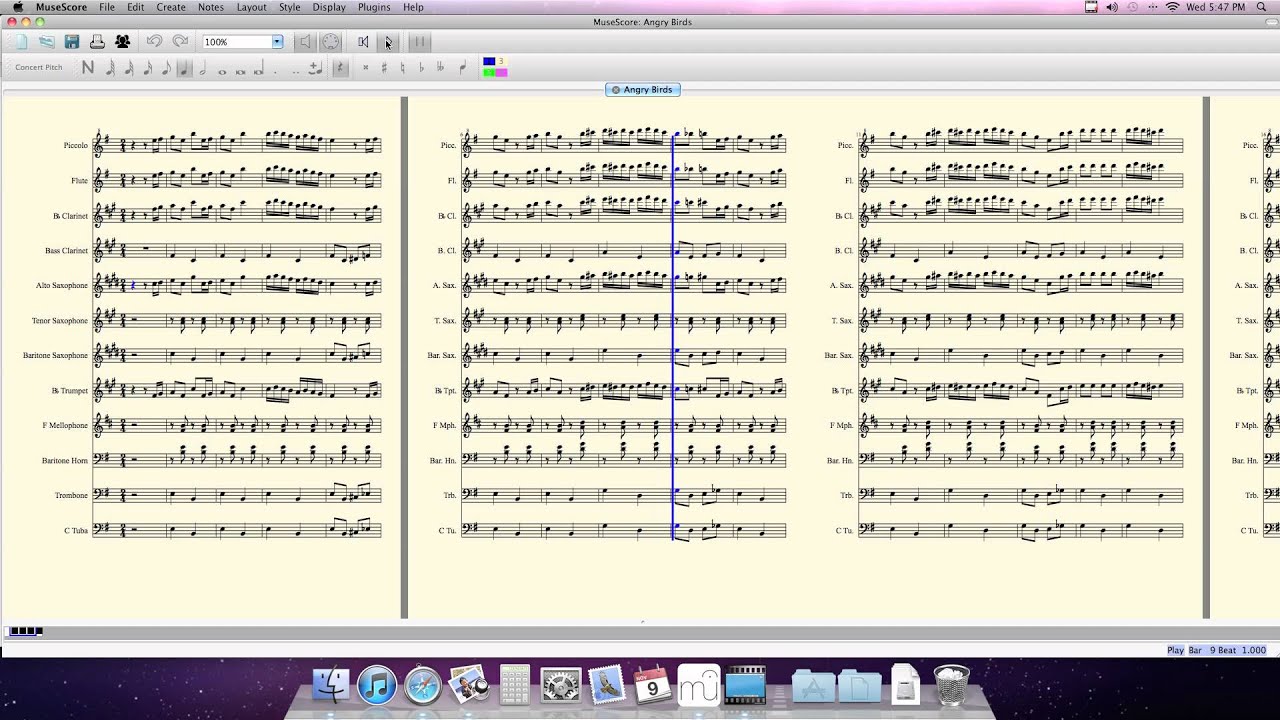1280x720 pixels.
Task: Toggle MIDI input button
Action: [x=330, y=42]
